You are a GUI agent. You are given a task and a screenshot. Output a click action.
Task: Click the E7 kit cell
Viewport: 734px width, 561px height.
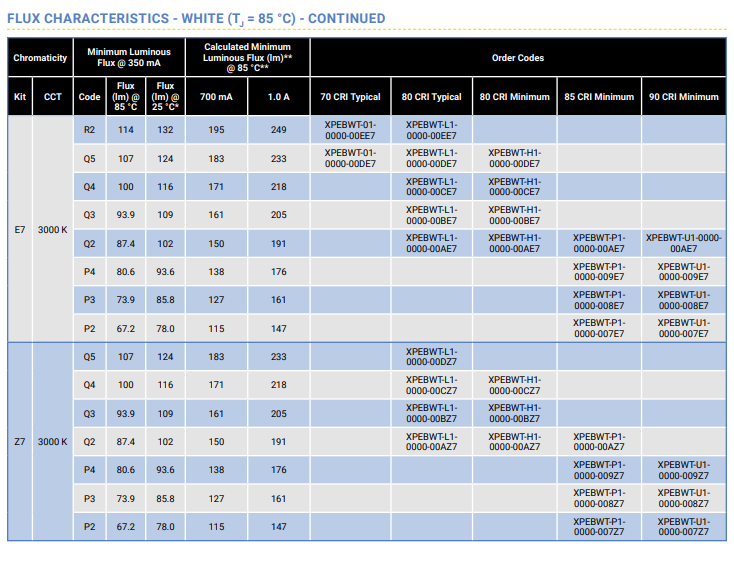tap(20, 229)
